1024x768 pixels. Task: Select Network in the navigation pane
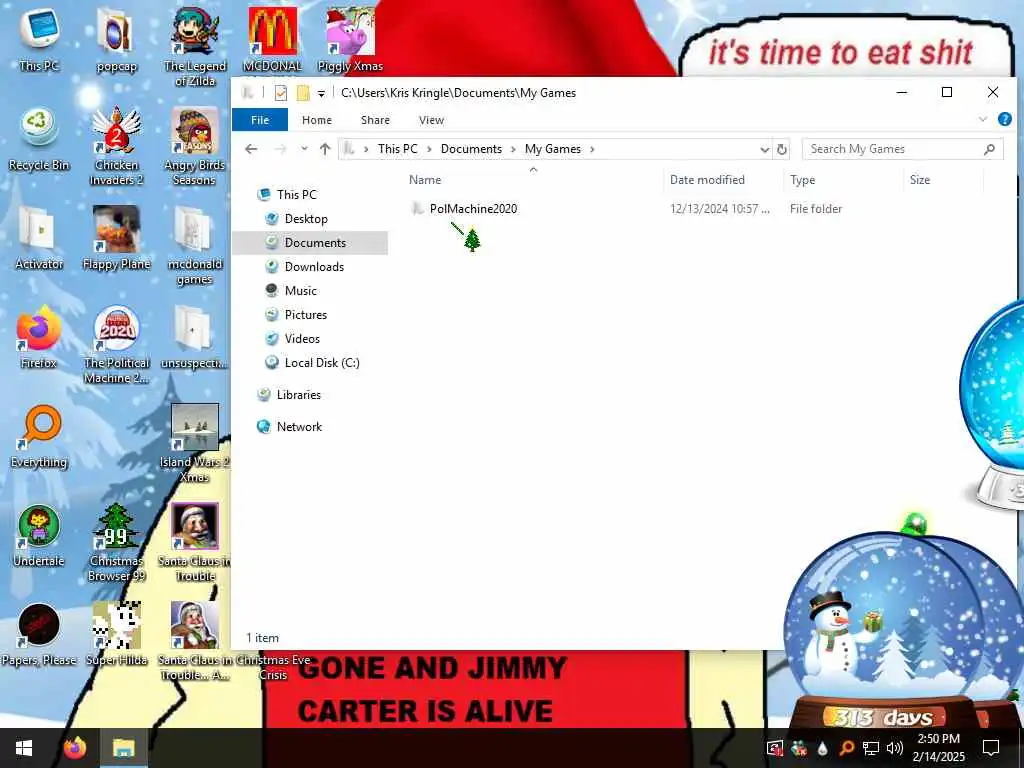[x=299, y=426]
